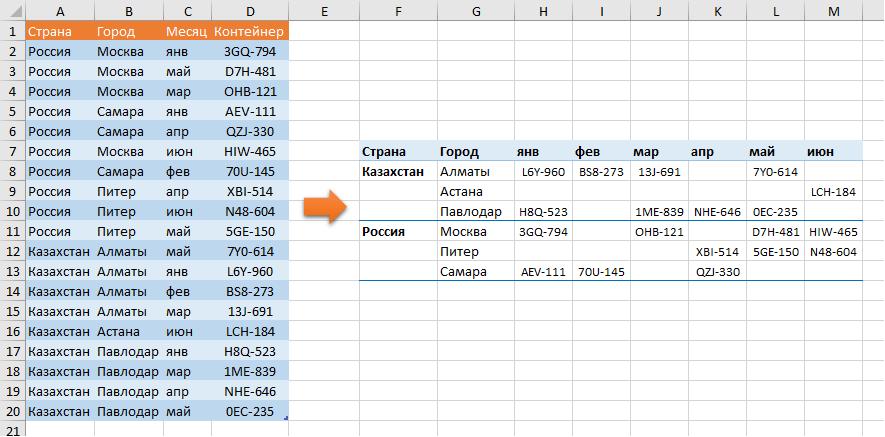Click bold 'Казахстан' in the pivot table
885x437 pixels.
[393, 172]
